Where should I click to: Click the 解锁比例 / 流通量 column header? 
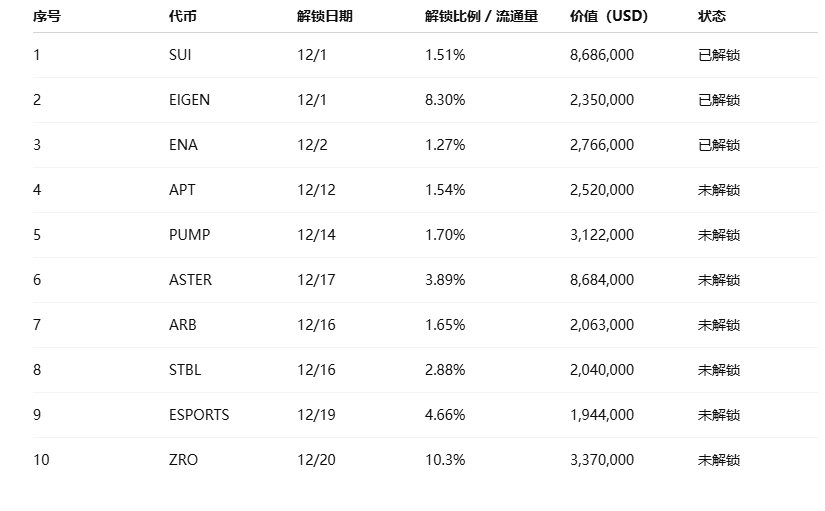coord(481,16)
